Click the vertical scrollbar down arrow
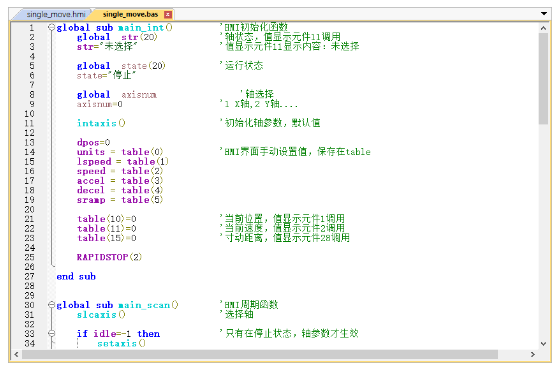This screenshot has width=557, height=368. (x=543, y=343)
